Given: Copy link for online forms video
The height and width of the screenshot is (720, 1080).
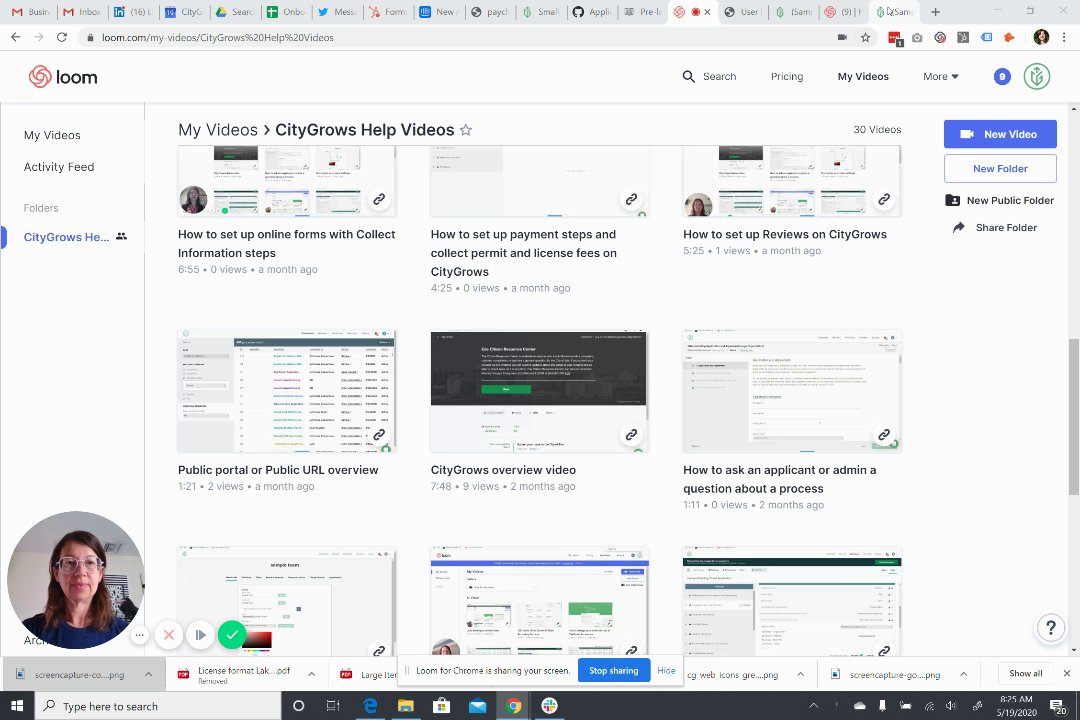Looking at the screenshot, I should 379,199.
